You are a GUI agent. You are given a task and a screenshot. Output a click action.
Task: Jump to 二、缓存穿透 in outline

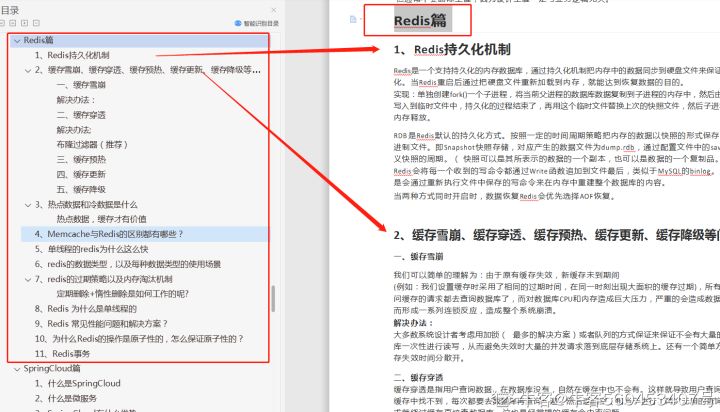tap(81, 115)
